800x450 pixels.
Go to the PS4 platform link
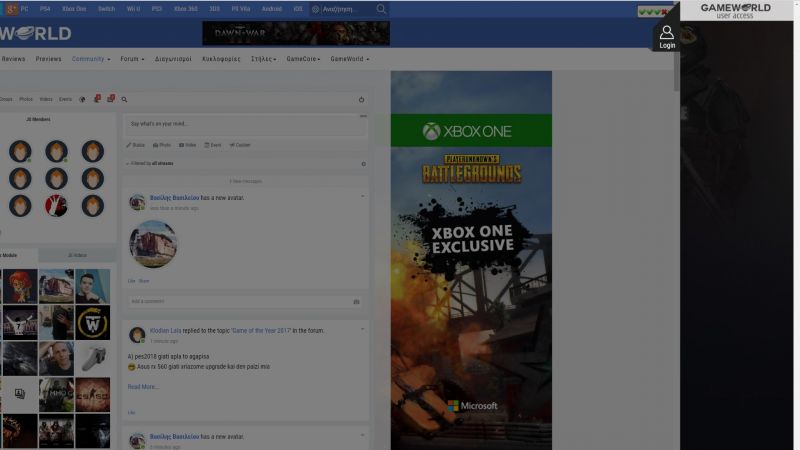45,9
